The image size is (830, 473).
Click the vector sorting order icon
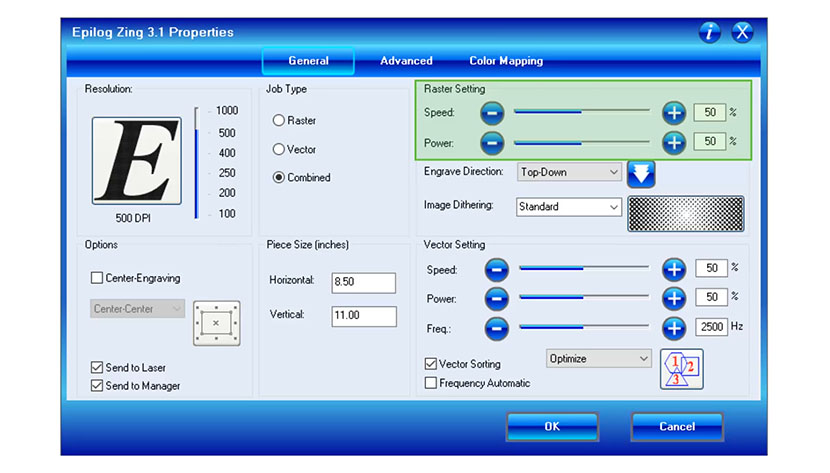680,369
